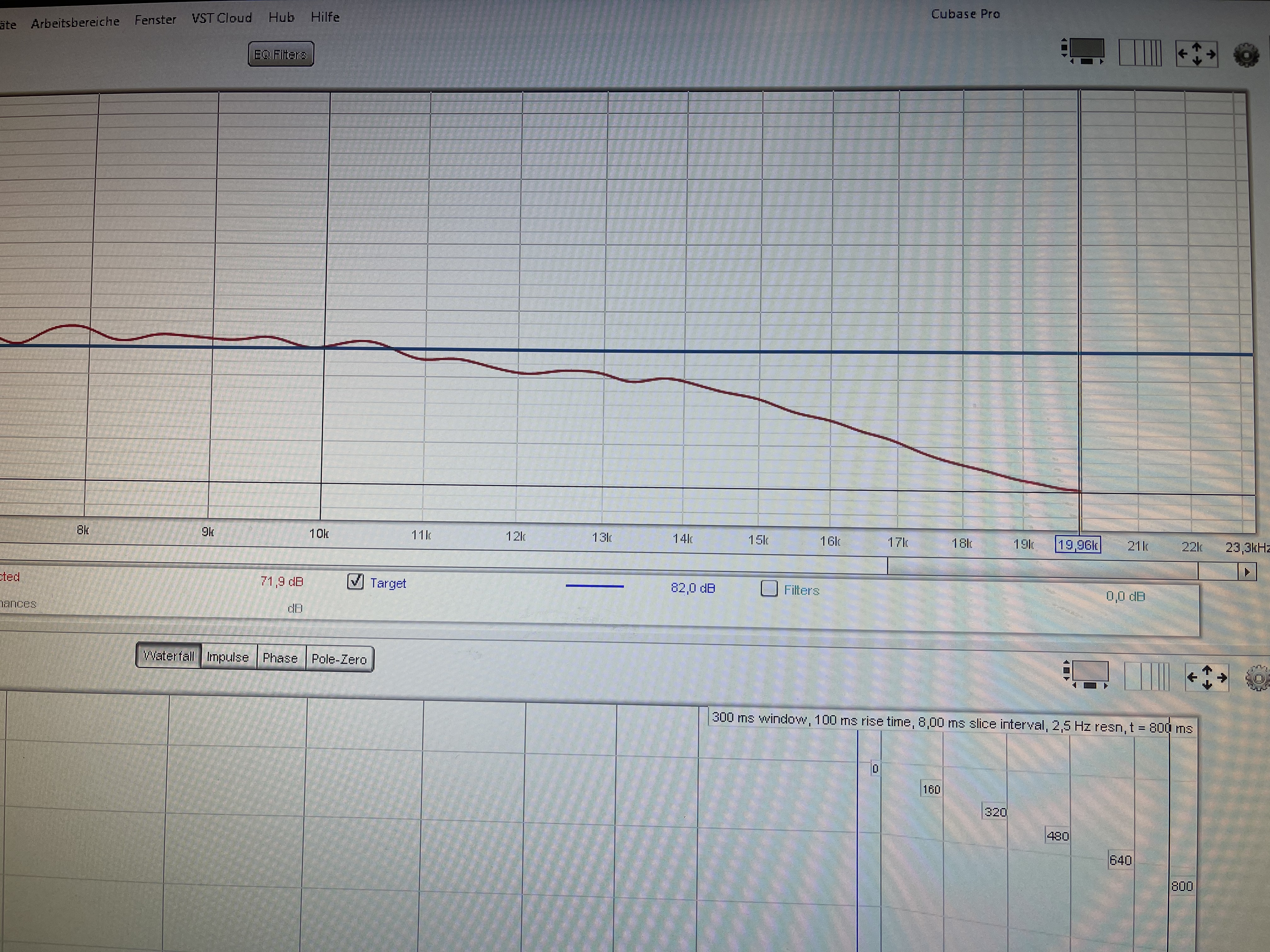The image size is (1270, 952).
Task: Click the 82,0 dB target value
Action: click(693, 588)
